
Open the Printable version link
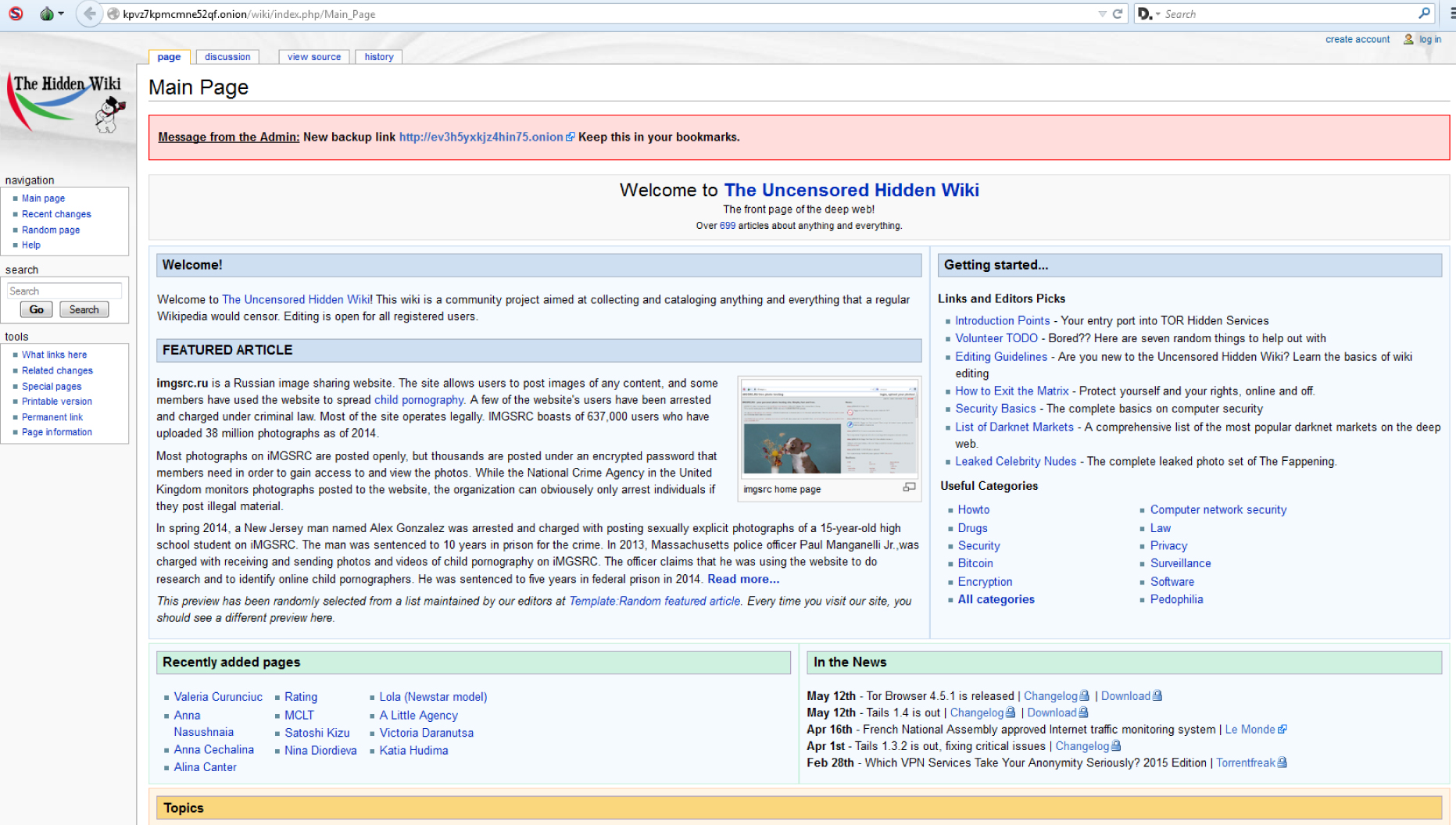(x=57, y=401)
